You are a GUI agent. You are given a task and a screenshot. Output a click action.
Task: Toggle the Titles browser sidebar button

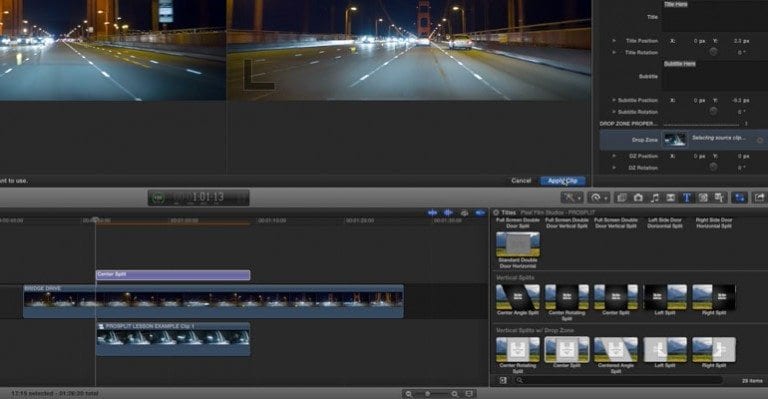point(503,380)
